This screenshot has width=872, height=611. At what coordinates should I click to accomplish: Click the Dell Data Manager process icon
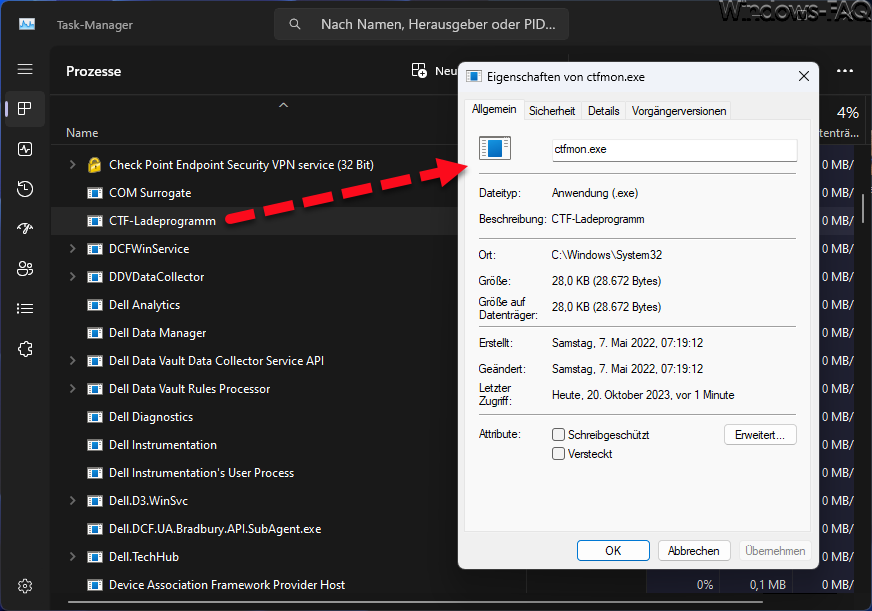(95, 333)
